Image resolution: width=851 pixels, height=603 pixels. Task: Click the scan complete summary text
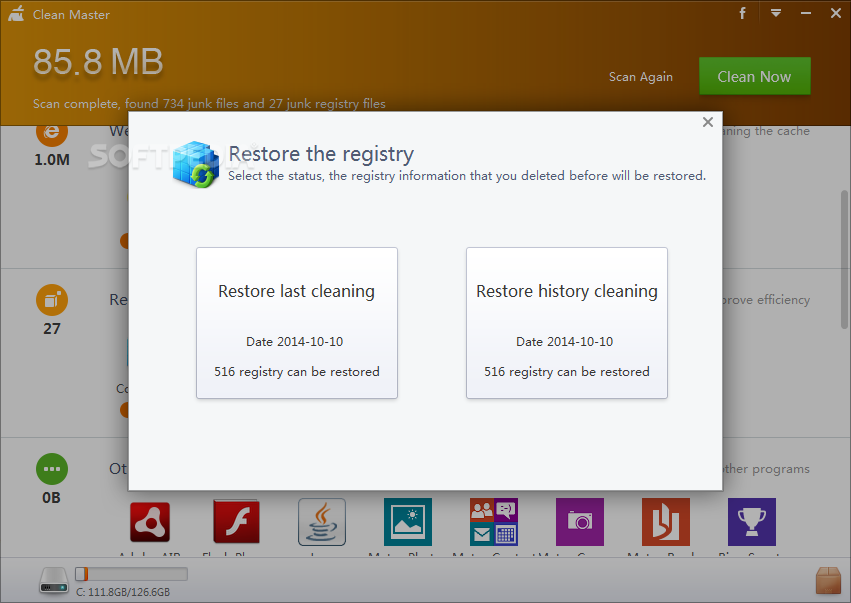click(209, 104)
